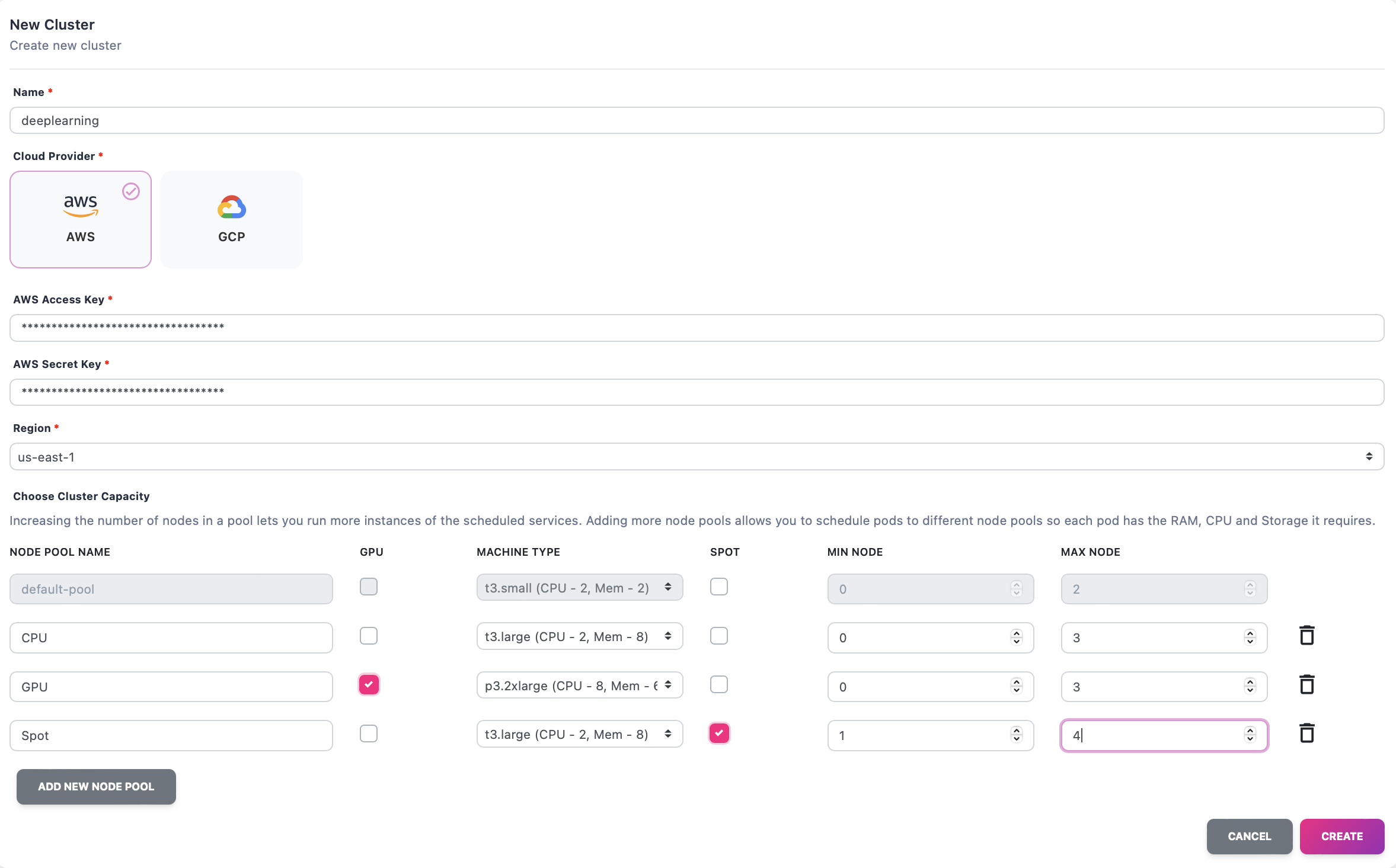Open p3.2xlarge machine type dropdown
1396x868 pixels.
coord(580,686)
